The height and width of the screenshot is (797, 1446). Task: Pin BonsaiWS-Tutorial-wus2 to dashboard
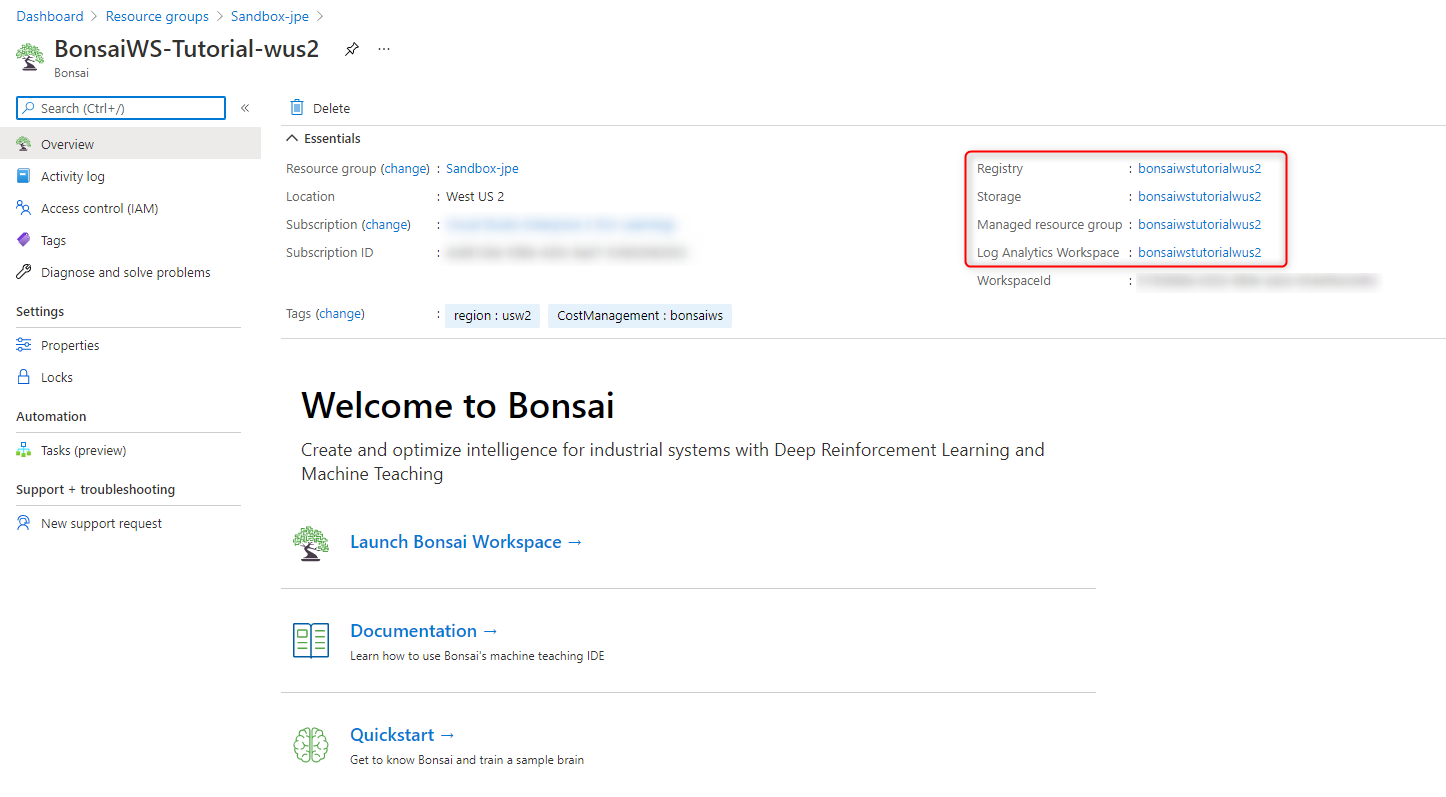click(x=352, y=49)
